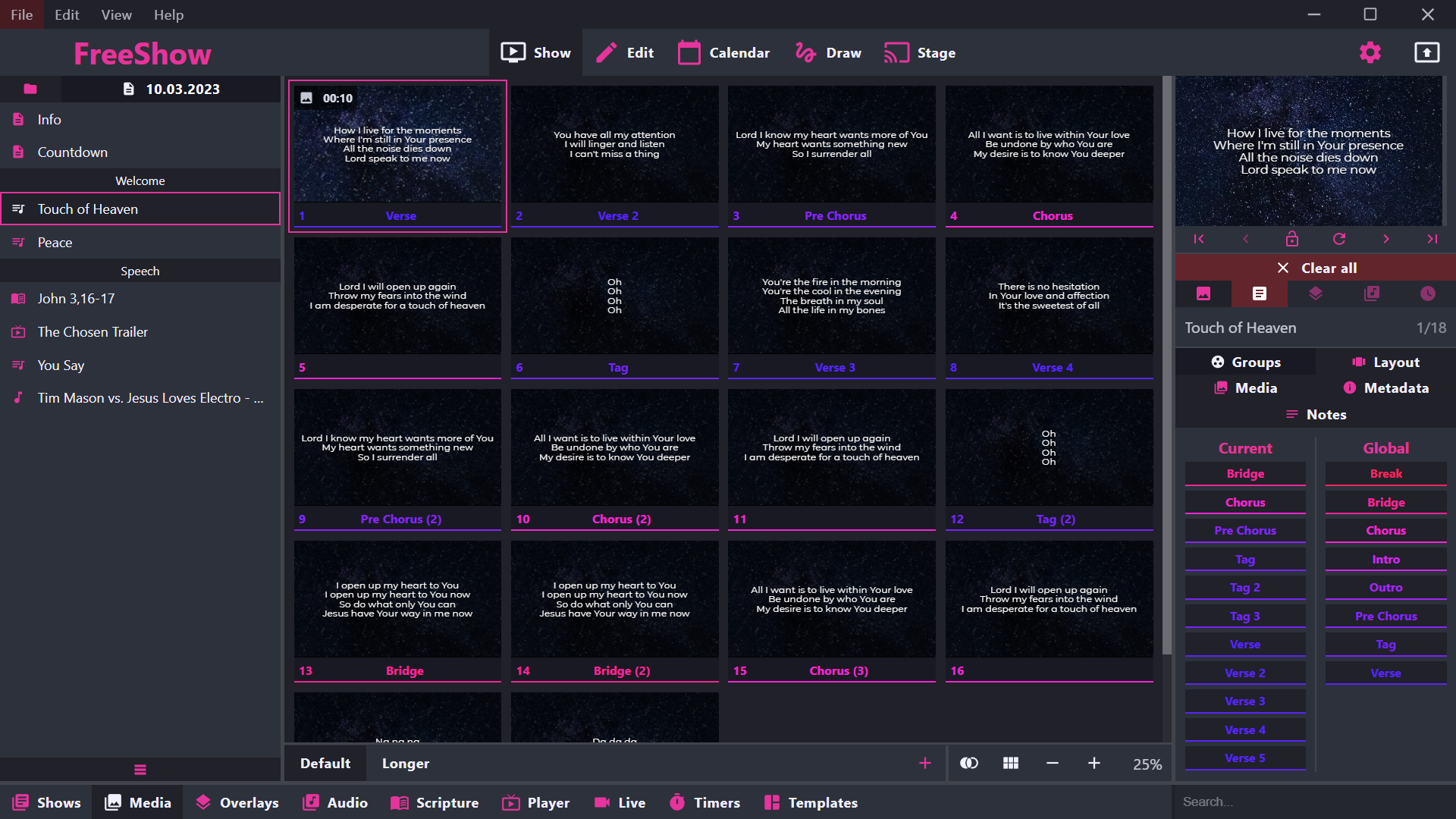Toggle output blackout with the double-circle icon
1456x819 pixels.
point(968,764)
